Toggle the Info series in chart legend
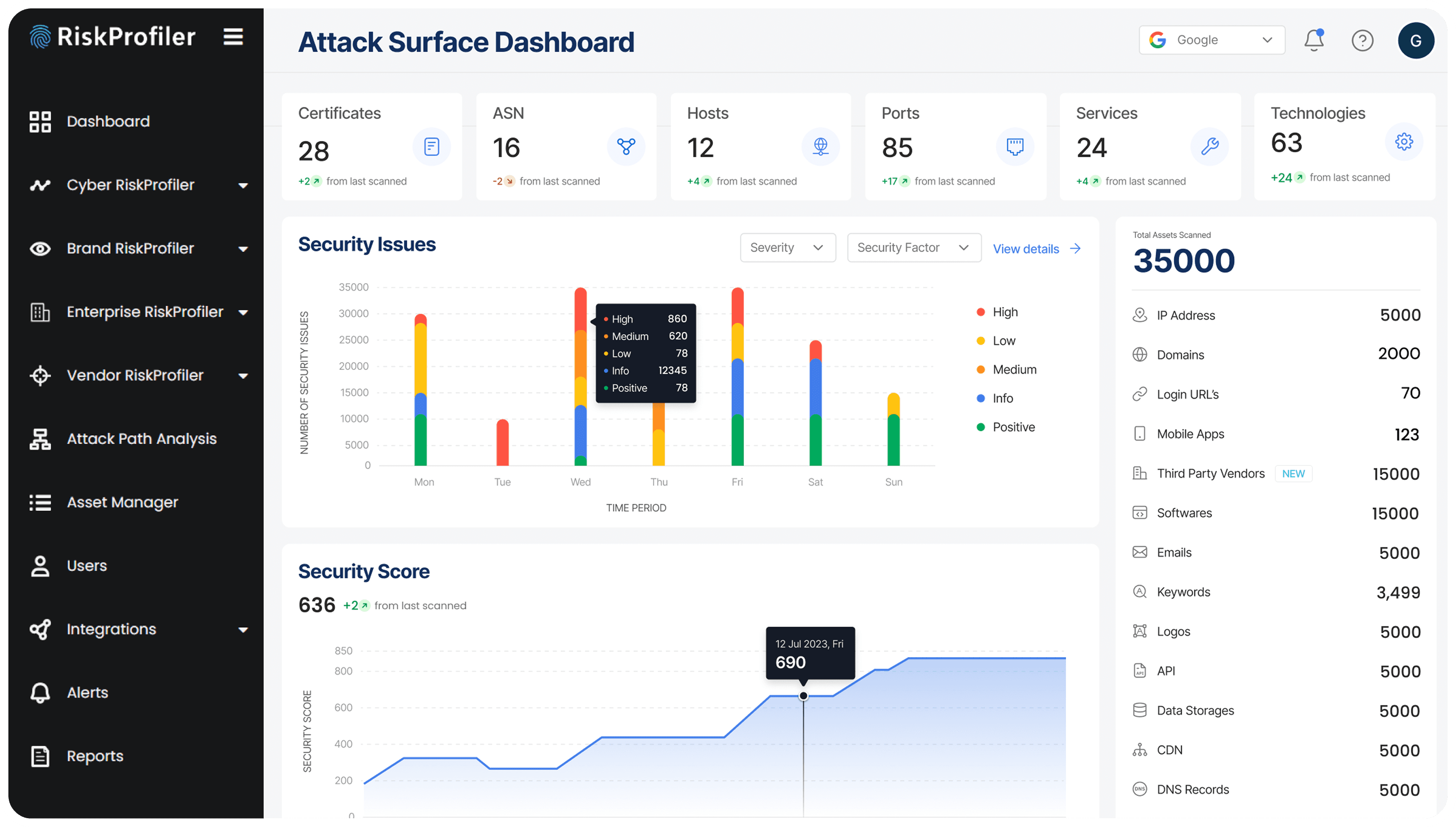The height and width of the screenshot is (827, 1456). pyautogui.click(x=1002, y=398)
